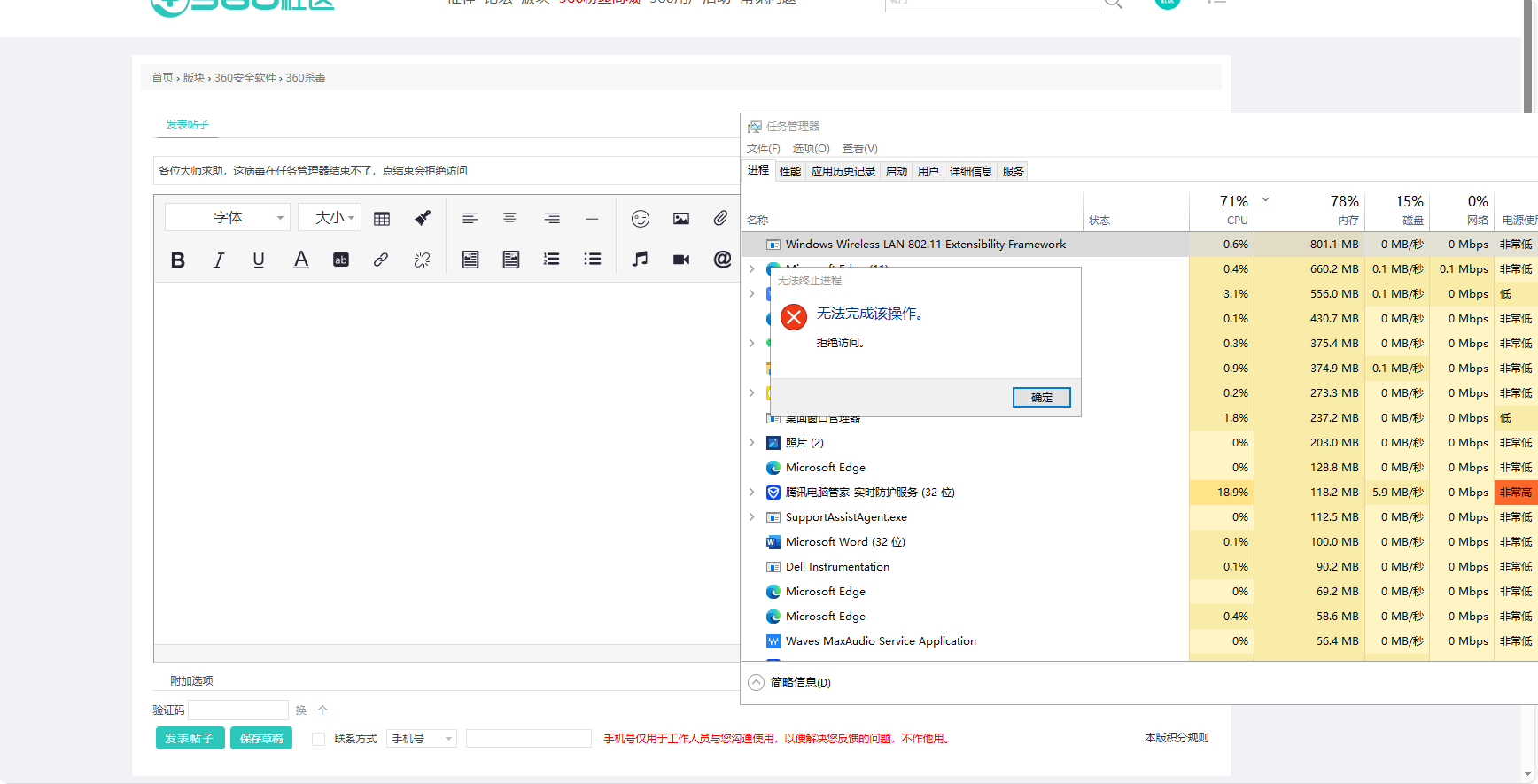1538x784 pixels.
Task: Float the image to the right of text
Action: pyautogui.click(x=511, y=260)
